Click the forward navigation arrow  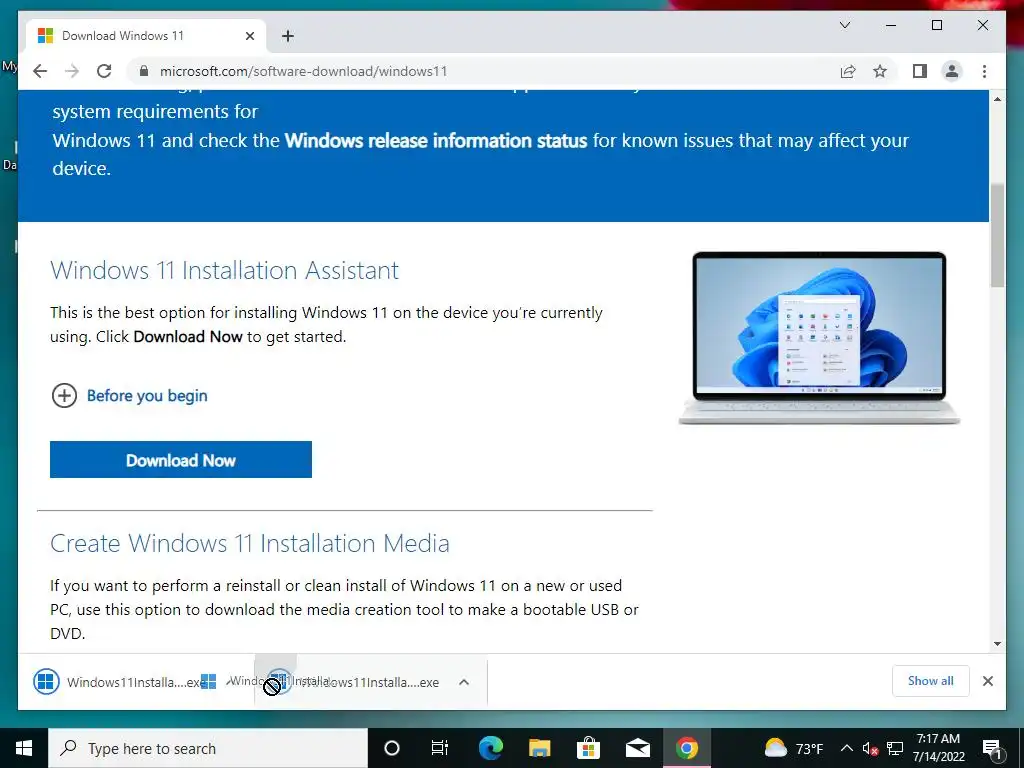[x=72, y=71]
